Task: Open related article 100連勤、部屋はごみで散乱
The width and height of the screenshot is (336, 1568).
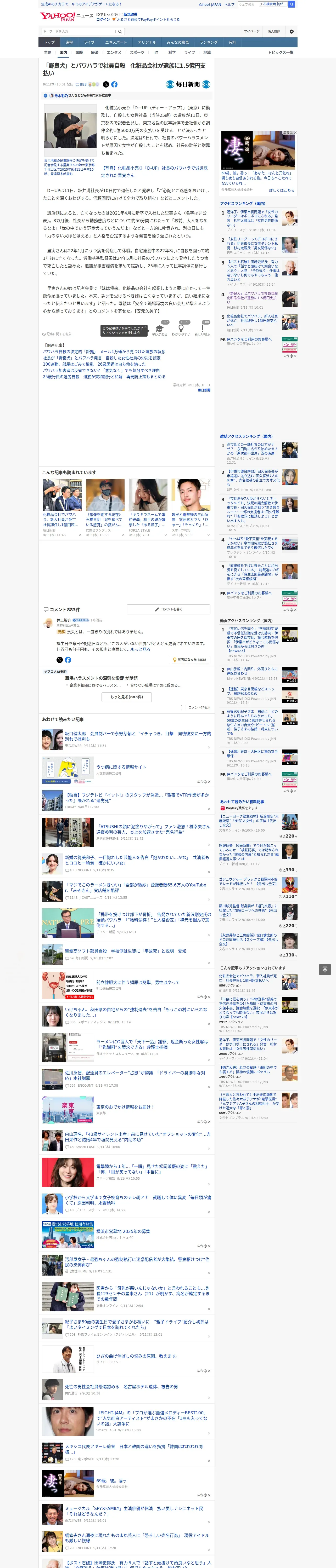Action: pyautogui.click(x=94, y=364)
